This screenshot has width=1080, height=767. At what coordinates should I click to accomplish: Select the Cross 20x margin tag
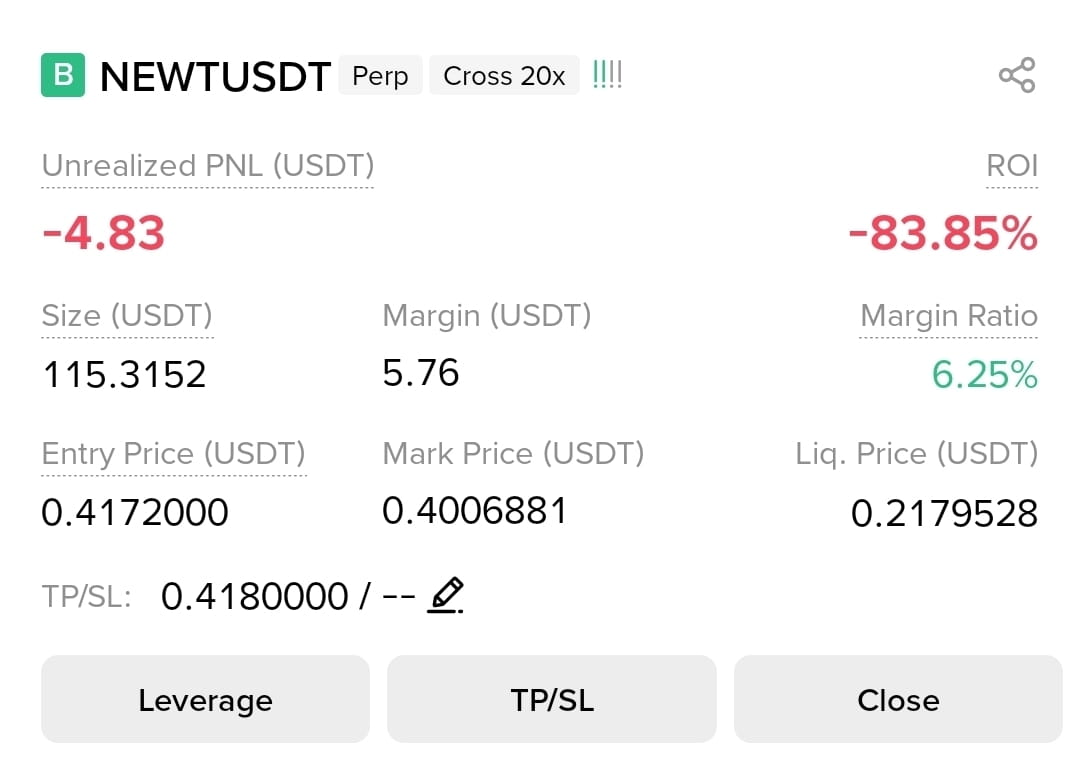pos(504,75)
